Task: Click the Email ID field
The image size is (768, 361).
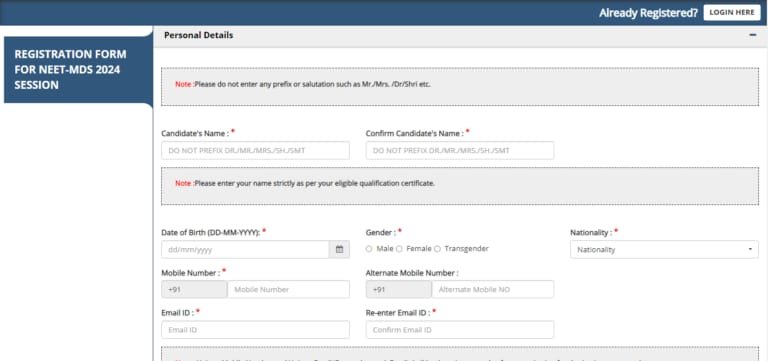Action: tap(255, 330)
